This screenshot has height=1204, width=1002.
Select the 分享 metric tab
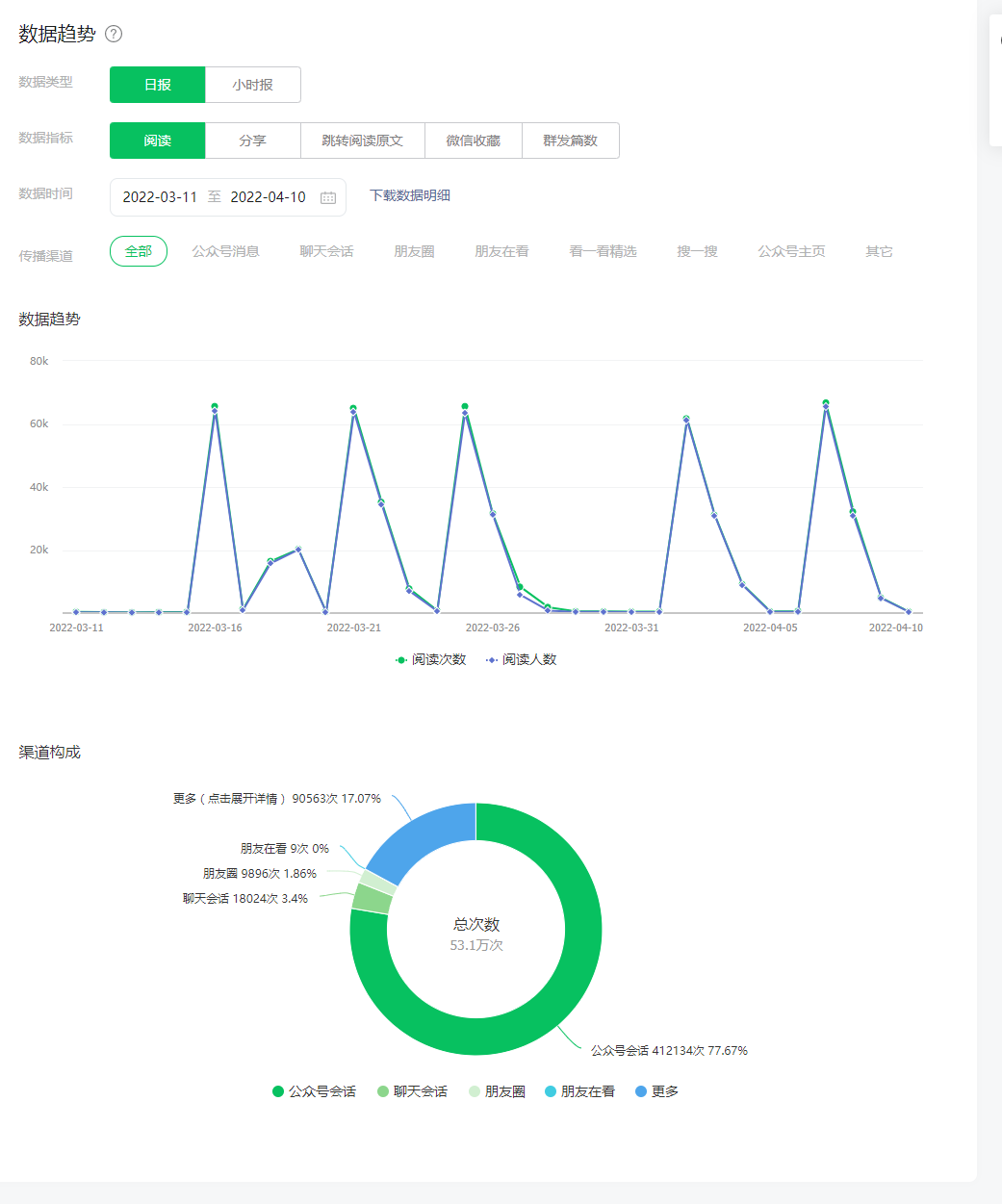click(x=253, y=141)
